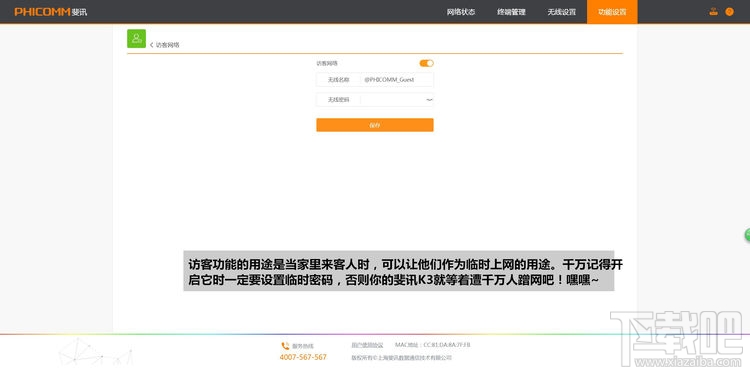This screenshot has width=750, height=372.
Task: Click the orange round icon at top right
Action: 729,11
